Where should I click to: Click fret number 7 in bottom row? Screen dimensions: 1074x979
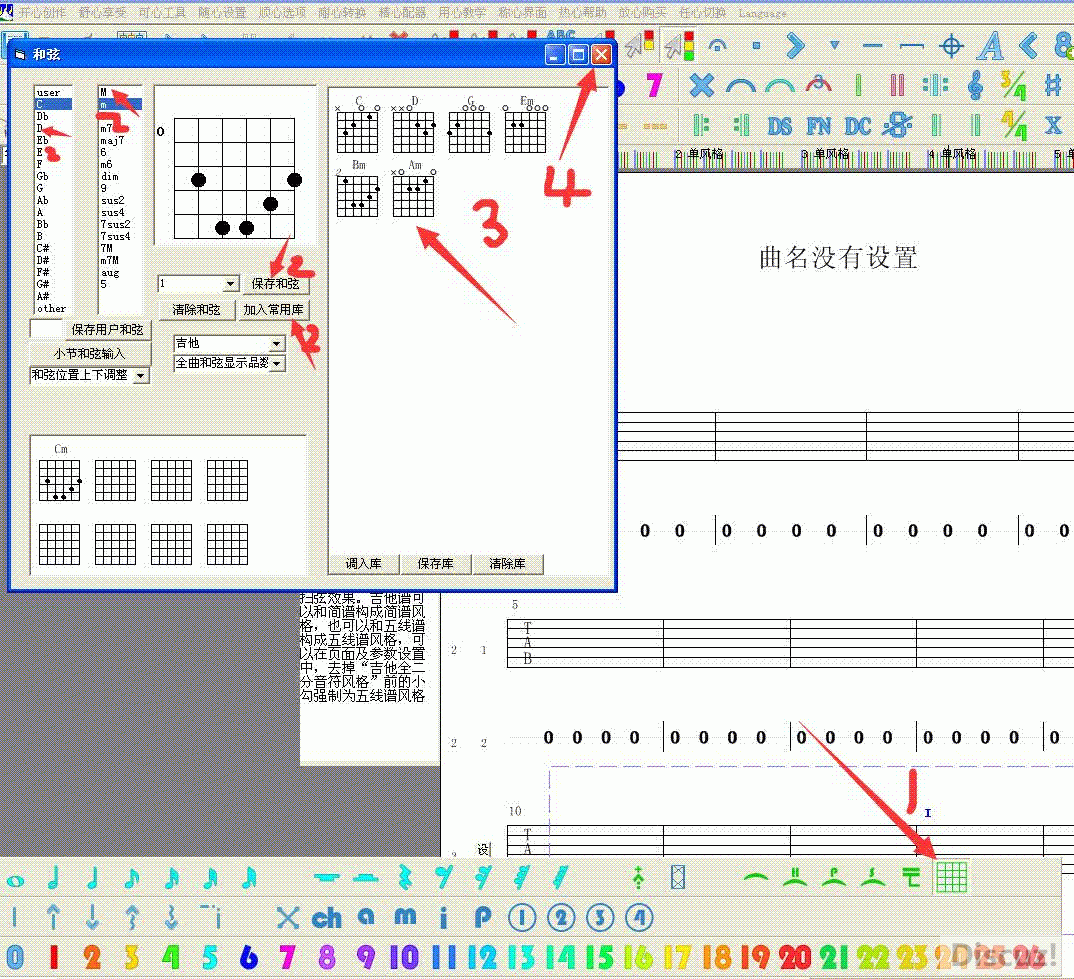click(288, 957)
